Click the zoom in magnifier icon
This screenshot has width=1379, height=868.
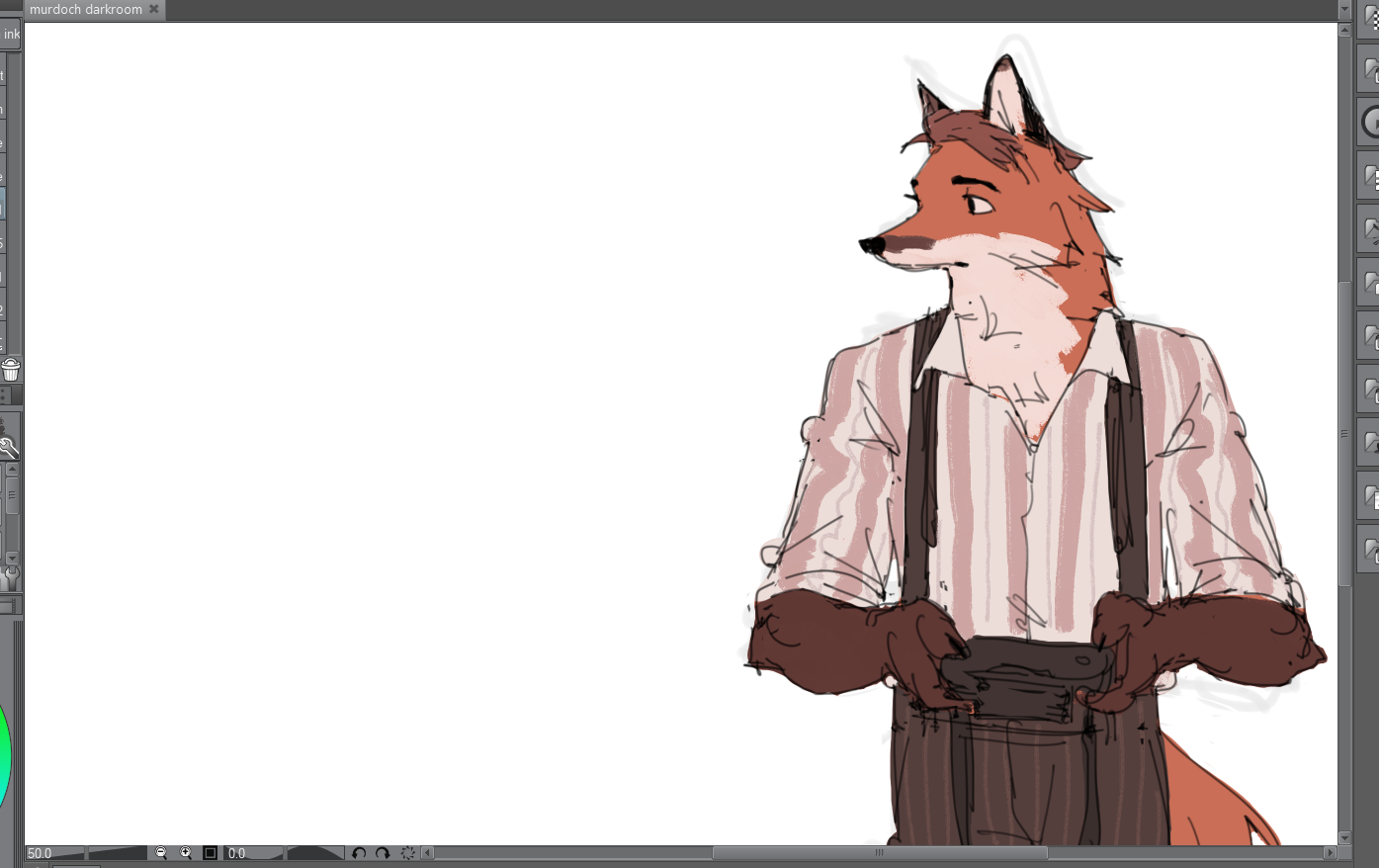186,853
